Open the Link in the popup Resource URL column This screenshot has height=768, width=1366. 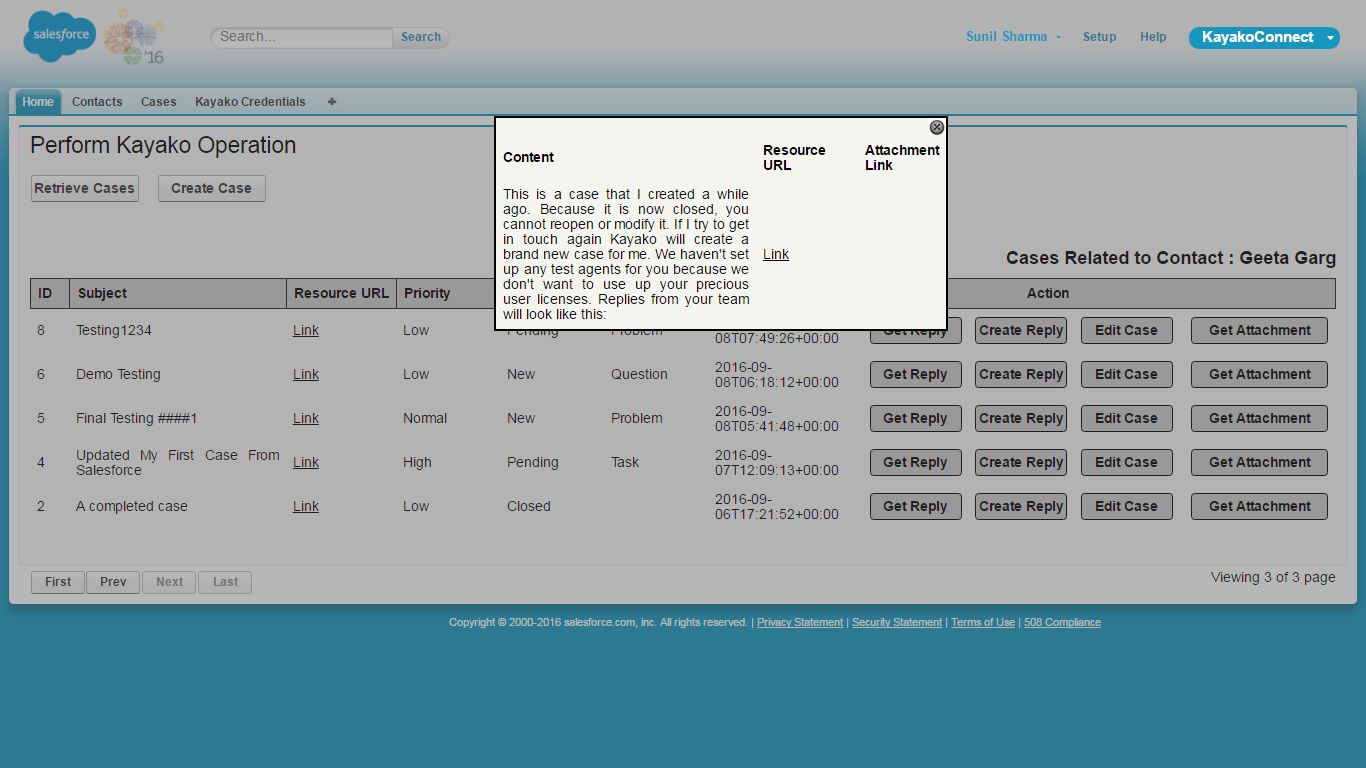(776, 254)
